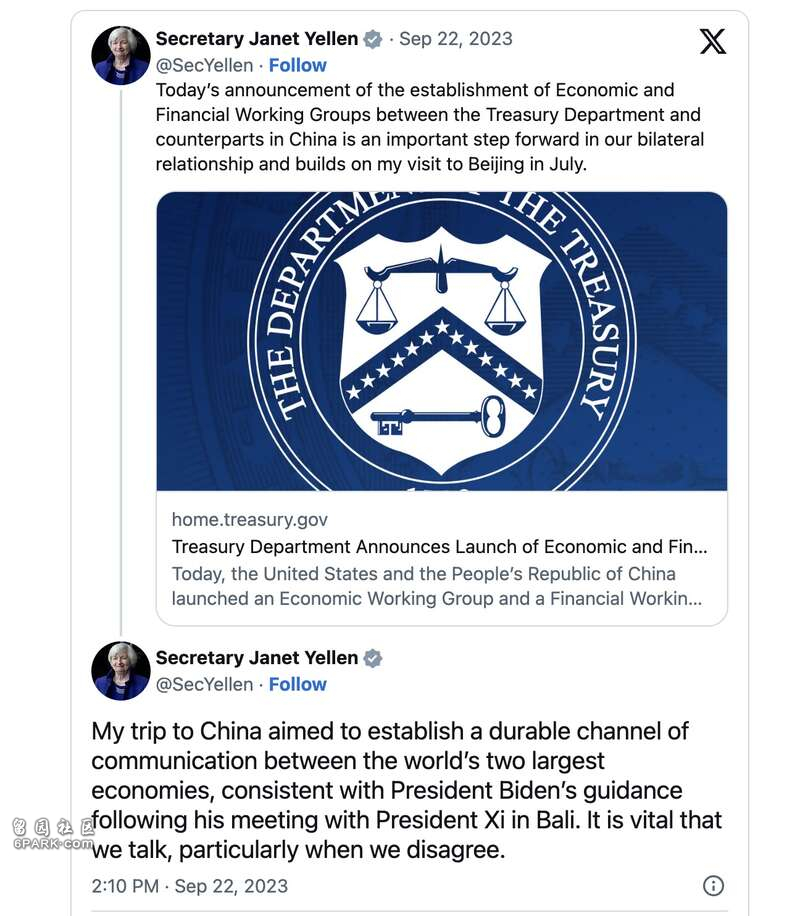Open Yellen's avatar in the top tweet
Image resolution: width=800 pixels, height=916 pixels.
[121, 55]
